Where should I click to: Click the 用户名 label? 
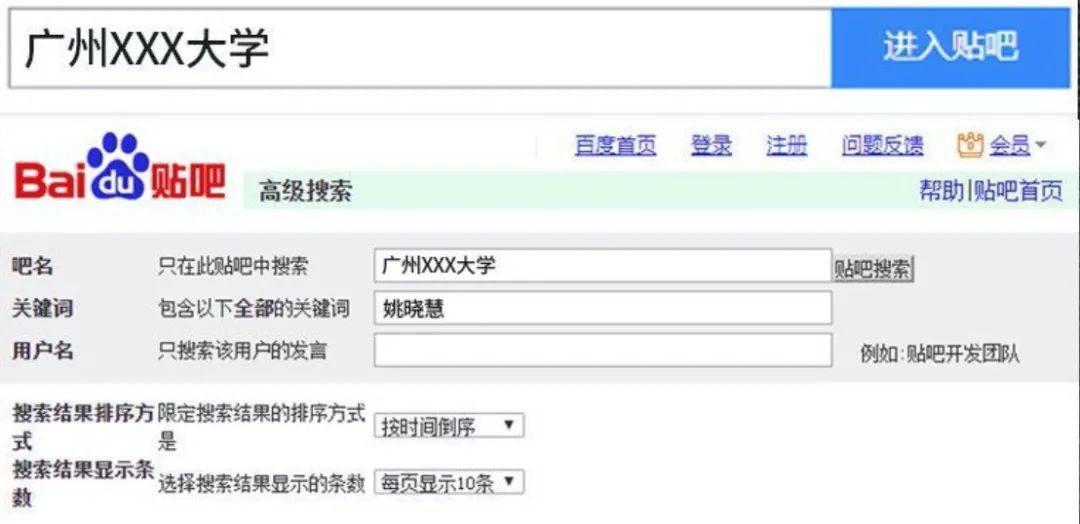tap(43, 350)
